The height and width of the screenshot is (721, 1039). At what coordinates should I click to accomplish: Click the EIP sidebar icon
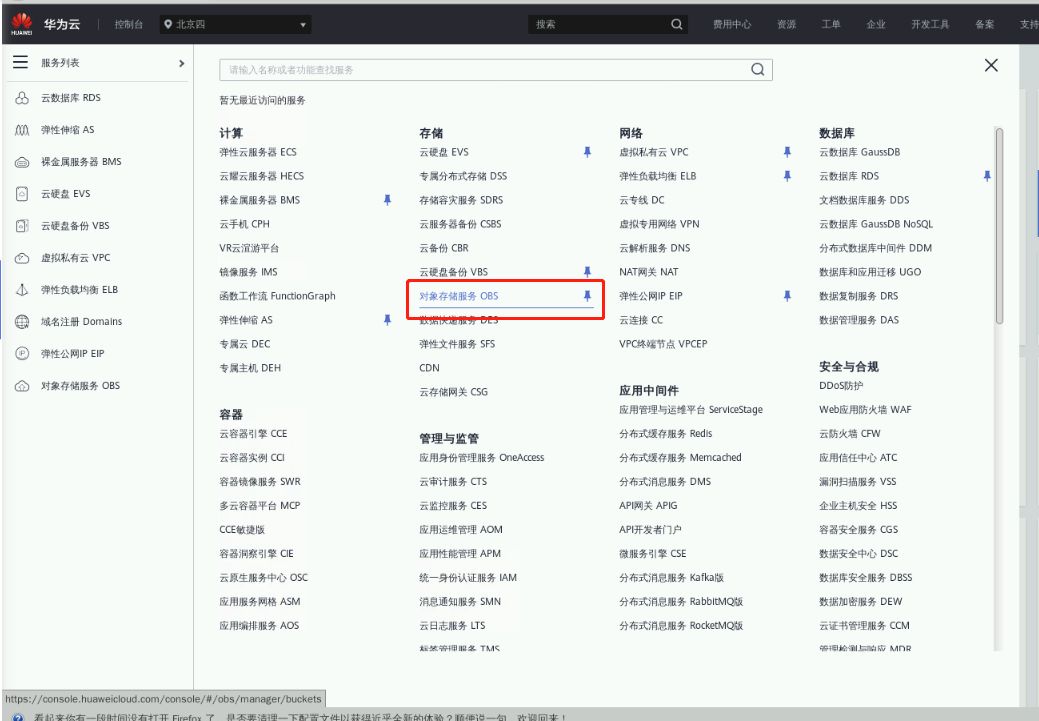[x=22, y=353]
